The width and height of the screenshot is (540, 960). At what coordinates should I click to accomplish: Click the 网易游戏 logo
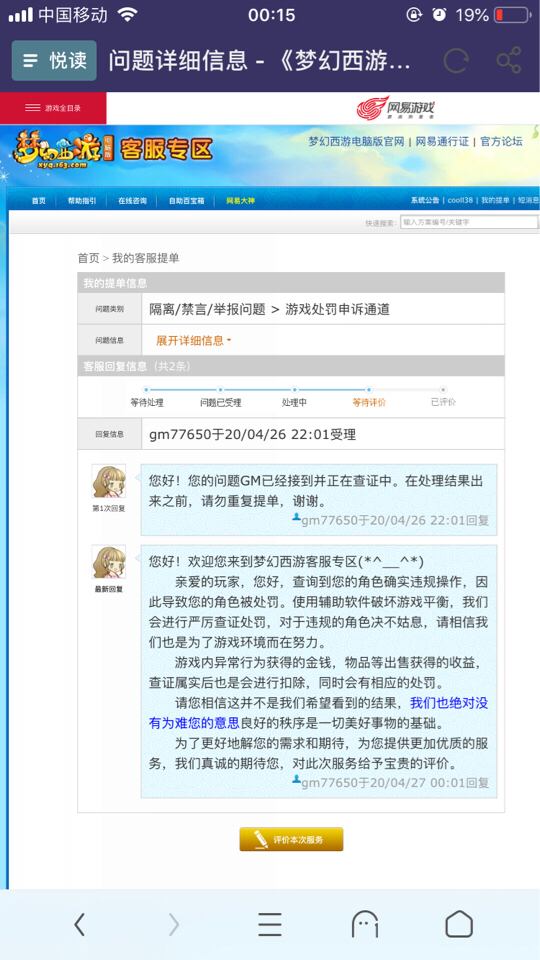[396, 108]
